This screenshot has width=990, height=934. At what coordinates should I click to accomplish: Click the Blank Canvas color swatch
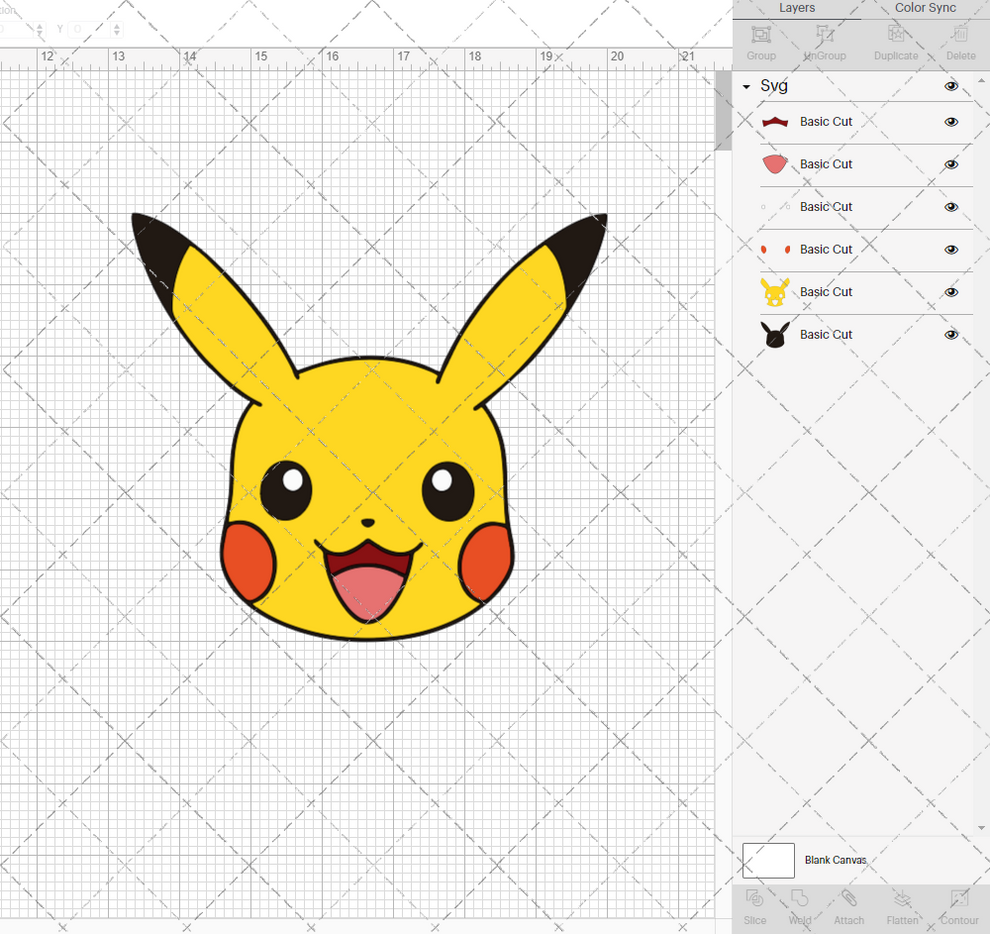coord(768,860)
